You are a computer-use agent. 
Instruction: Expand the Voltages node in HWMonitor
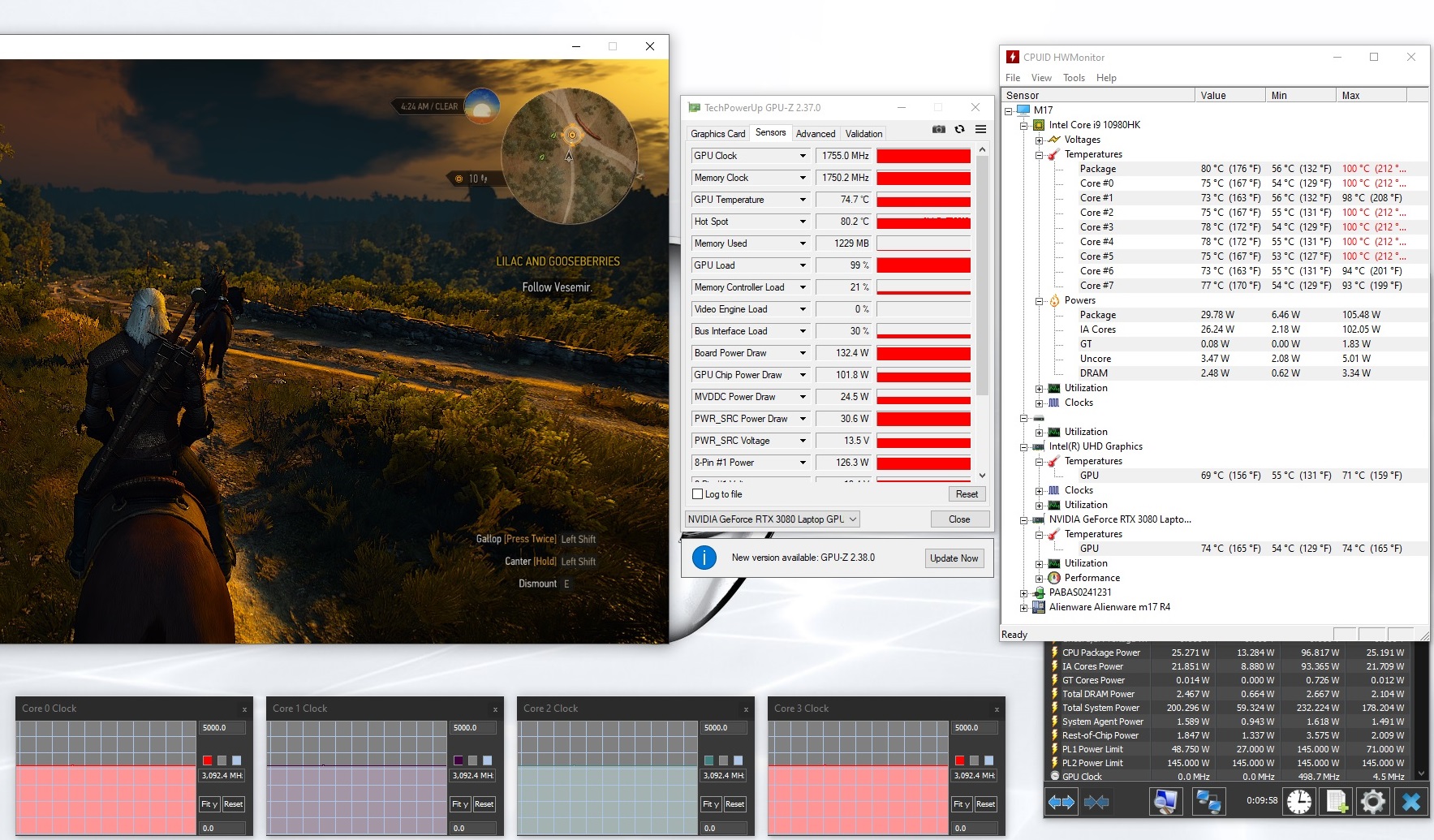pyautogui.click(x=1039, y=140)
